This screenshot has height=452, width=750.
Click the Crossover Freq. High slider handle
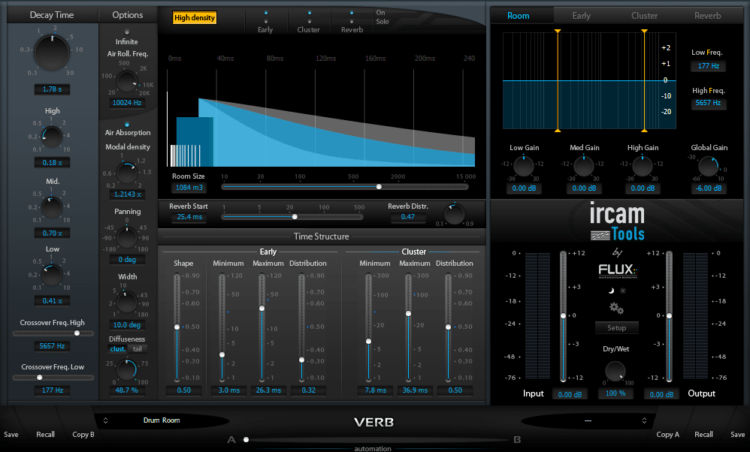pyautogui.click(x=77, y=333)
